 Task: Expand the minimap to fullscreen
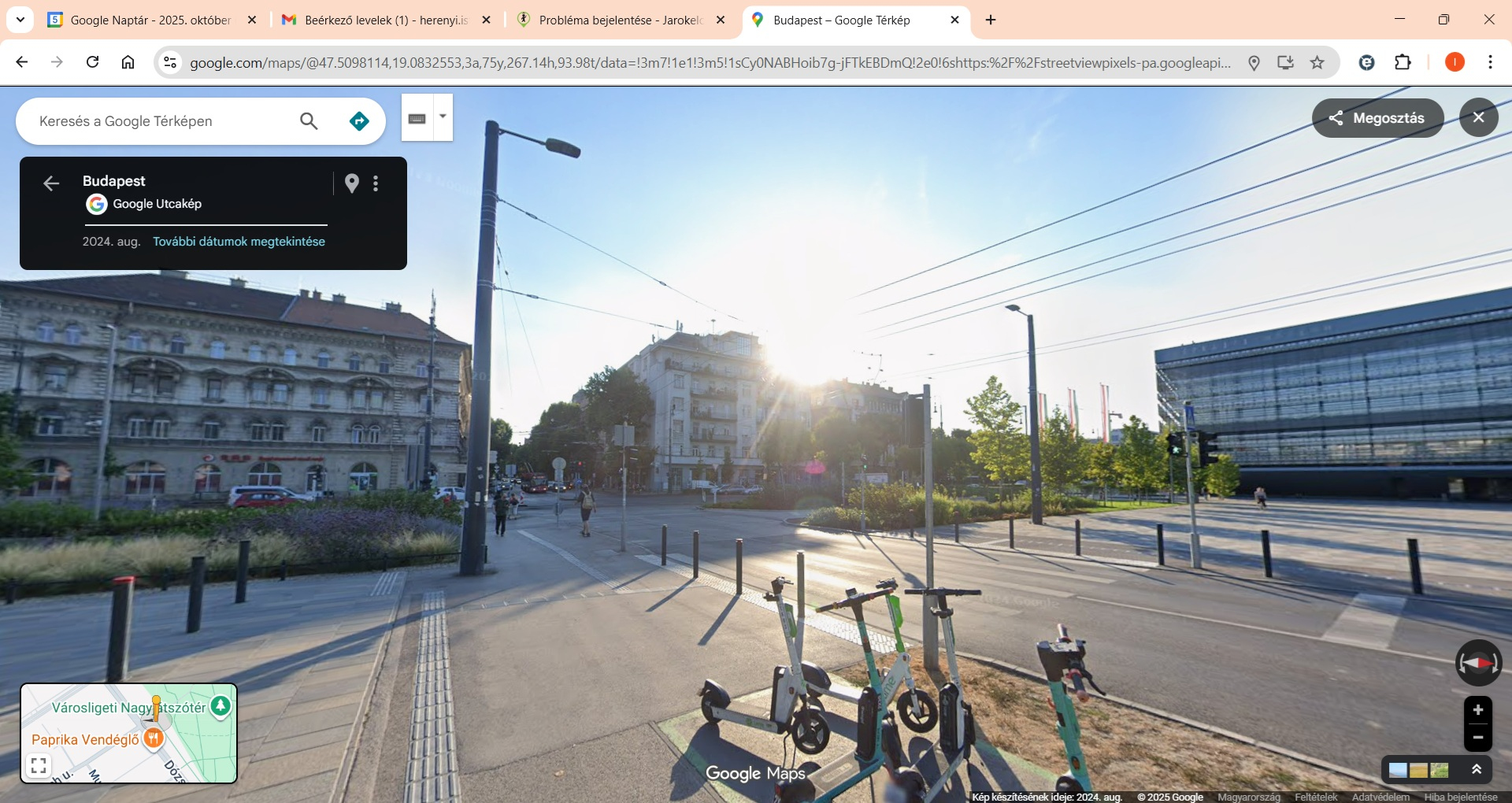(x=39, y=765)
